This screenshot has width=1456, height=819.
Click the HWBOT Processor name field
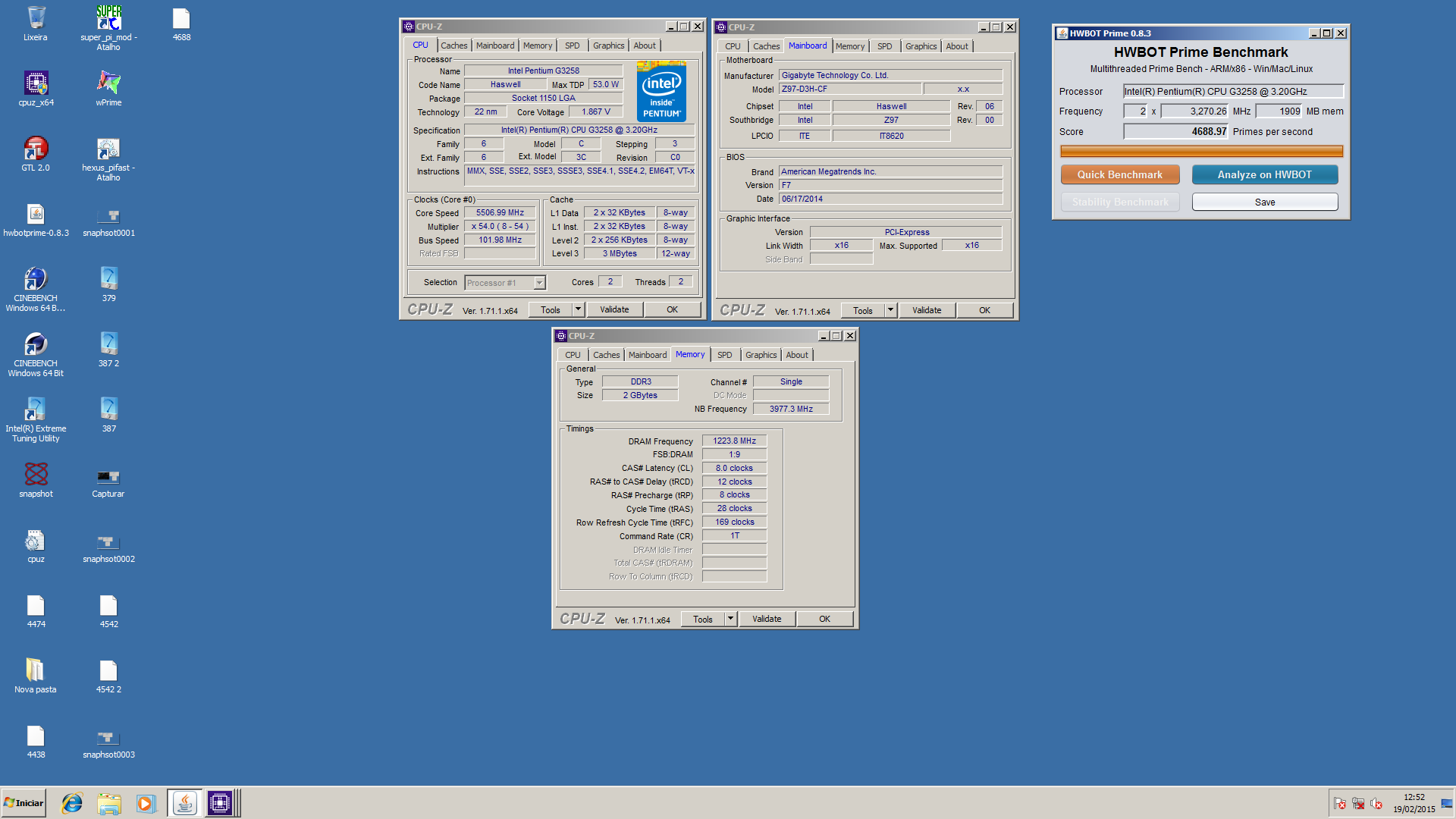tap(1233, 91)
